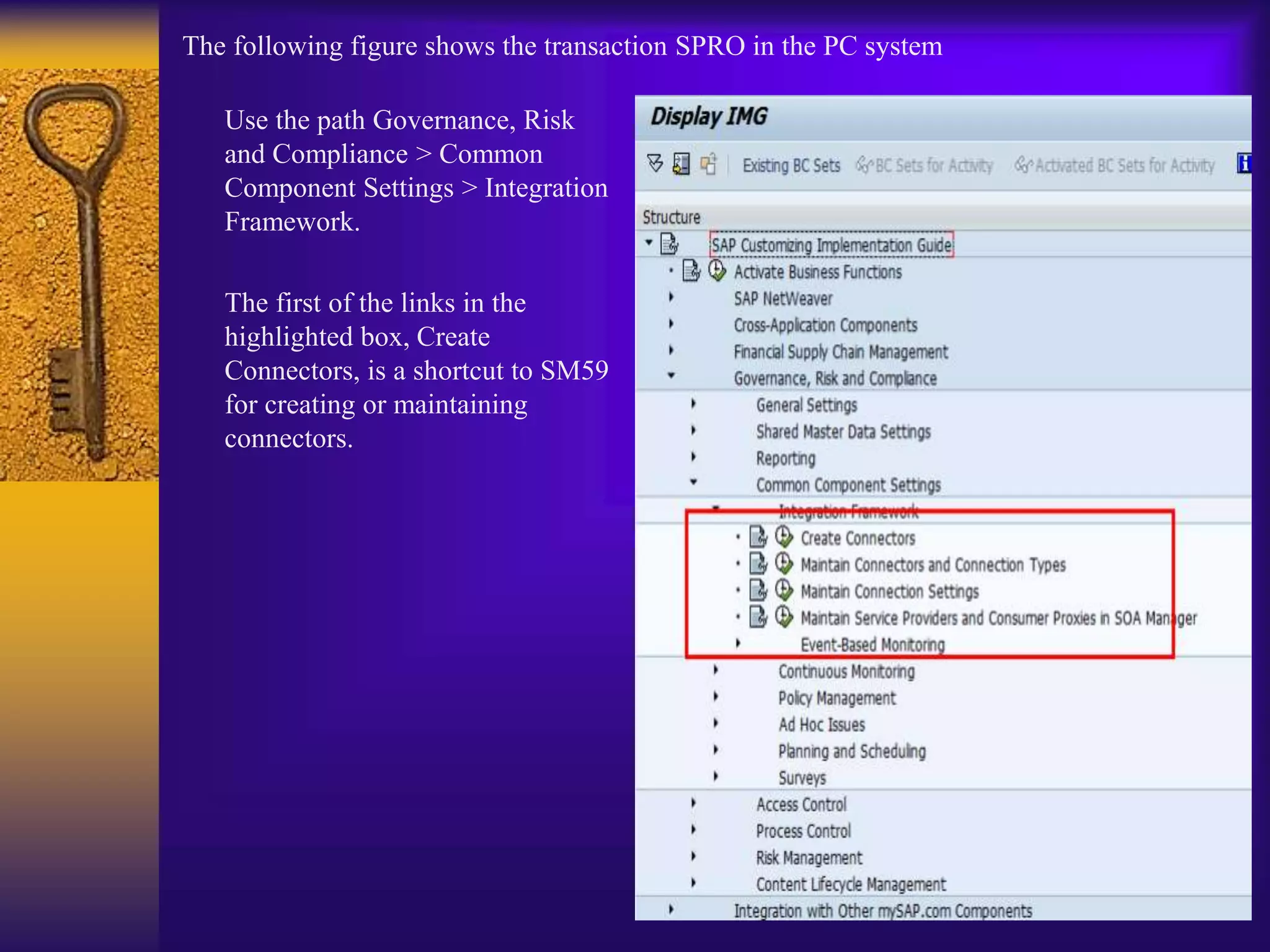Select SAP Customizing Implementation Guide text
Screen dimensions: 1270x952
pyautogui.click(x=832, y=245)
